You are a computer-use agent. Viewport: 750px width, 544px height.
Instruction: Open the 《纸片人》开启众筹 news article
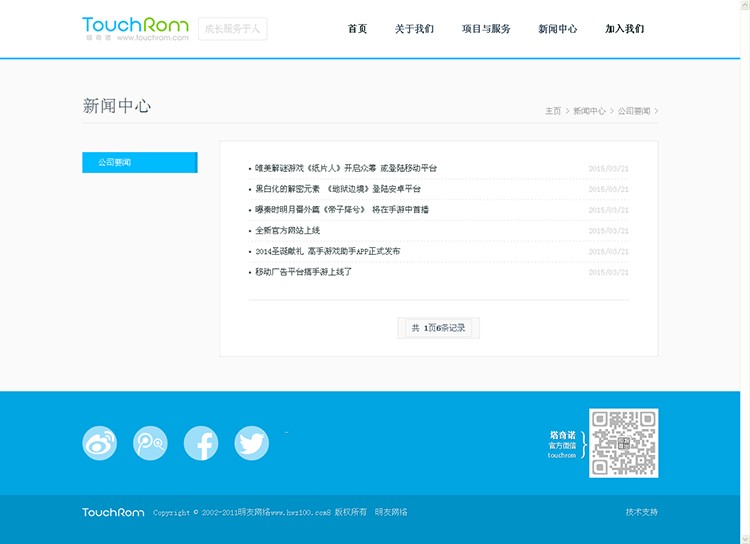coord(346,168)
